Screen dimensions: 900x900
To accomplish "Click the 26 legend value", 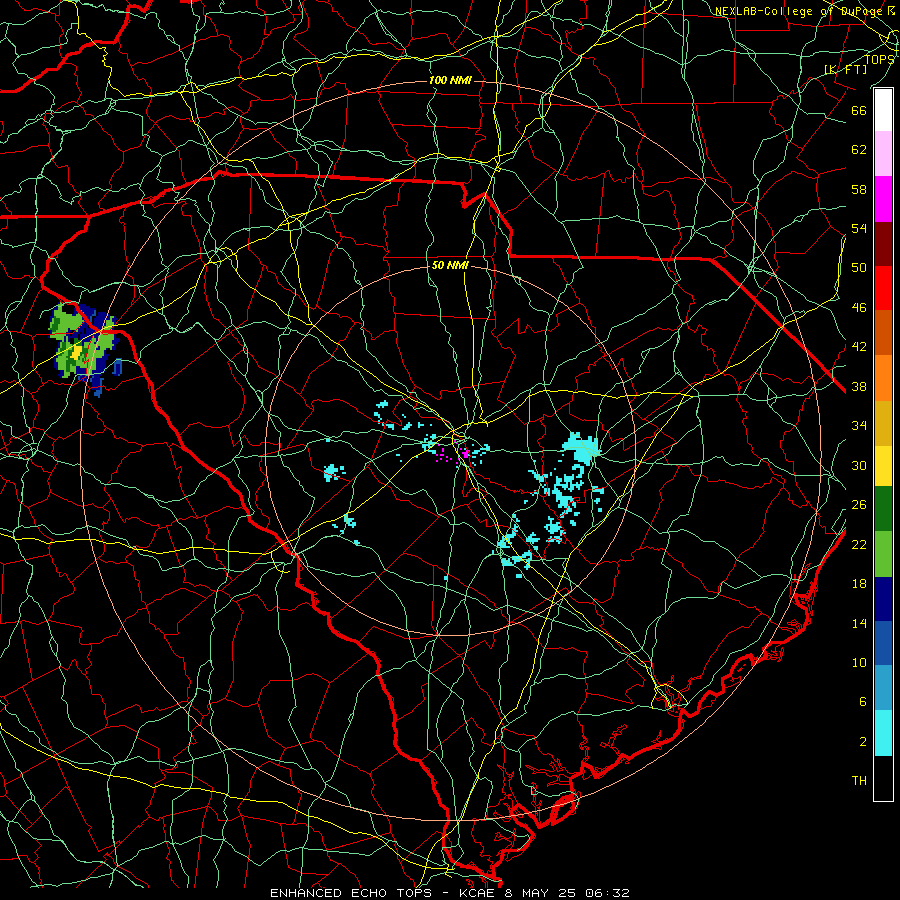I will point(859,505).
